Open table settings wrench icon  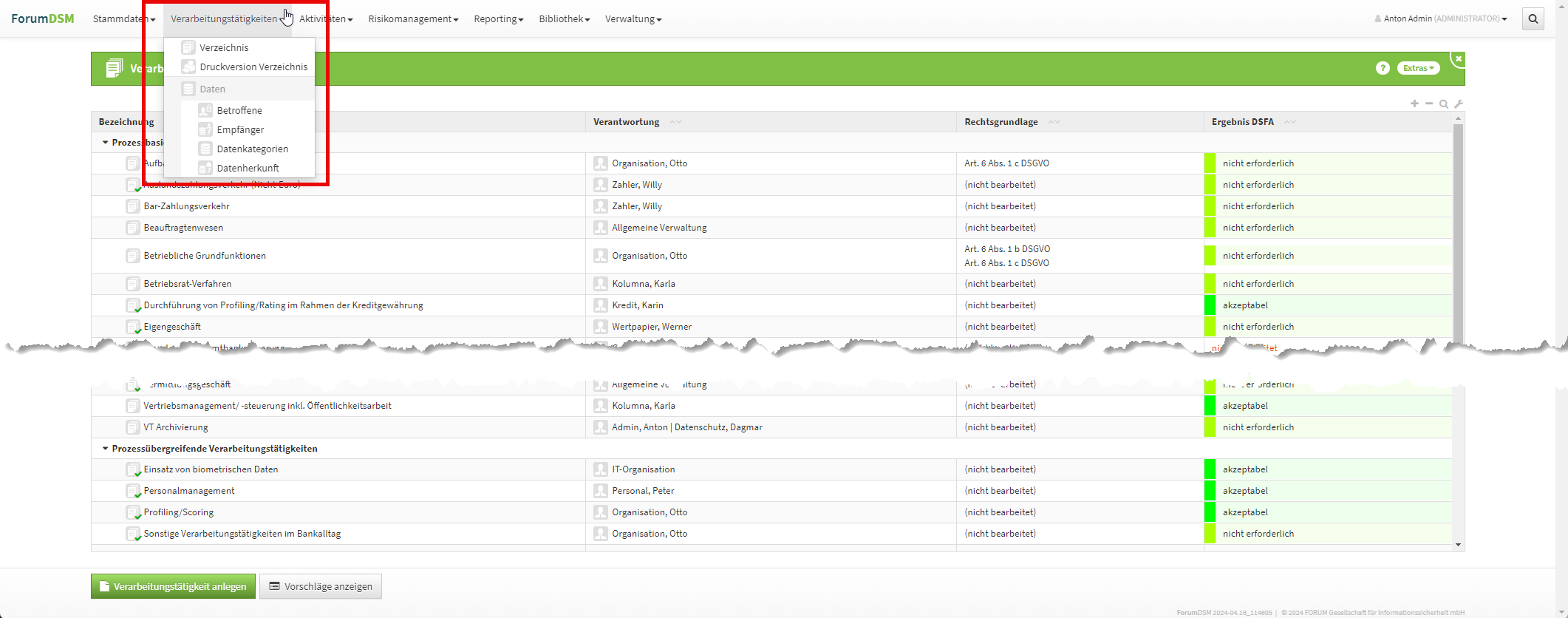pos(1459,104)
